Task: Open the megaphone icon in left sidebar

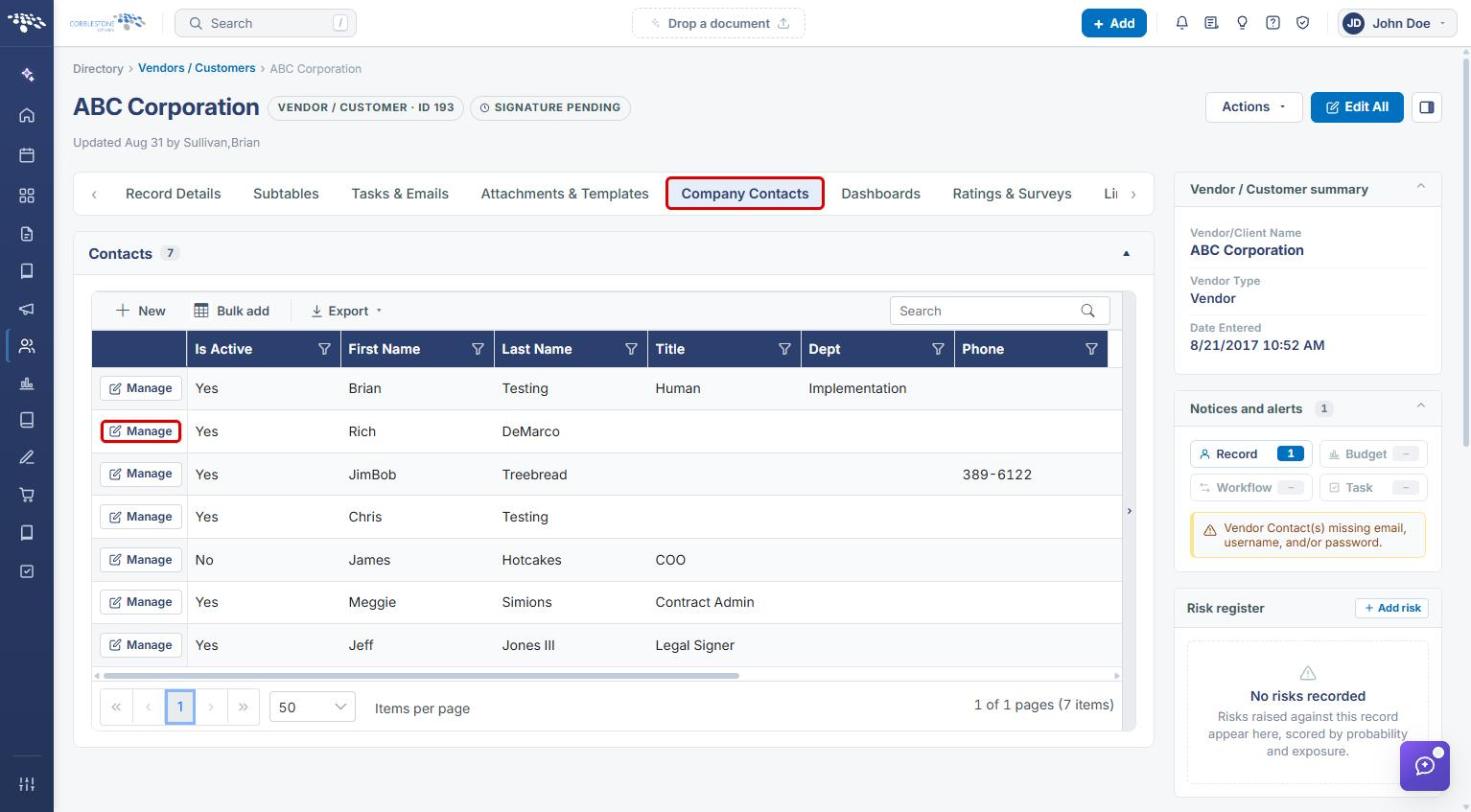Action: 27,309
